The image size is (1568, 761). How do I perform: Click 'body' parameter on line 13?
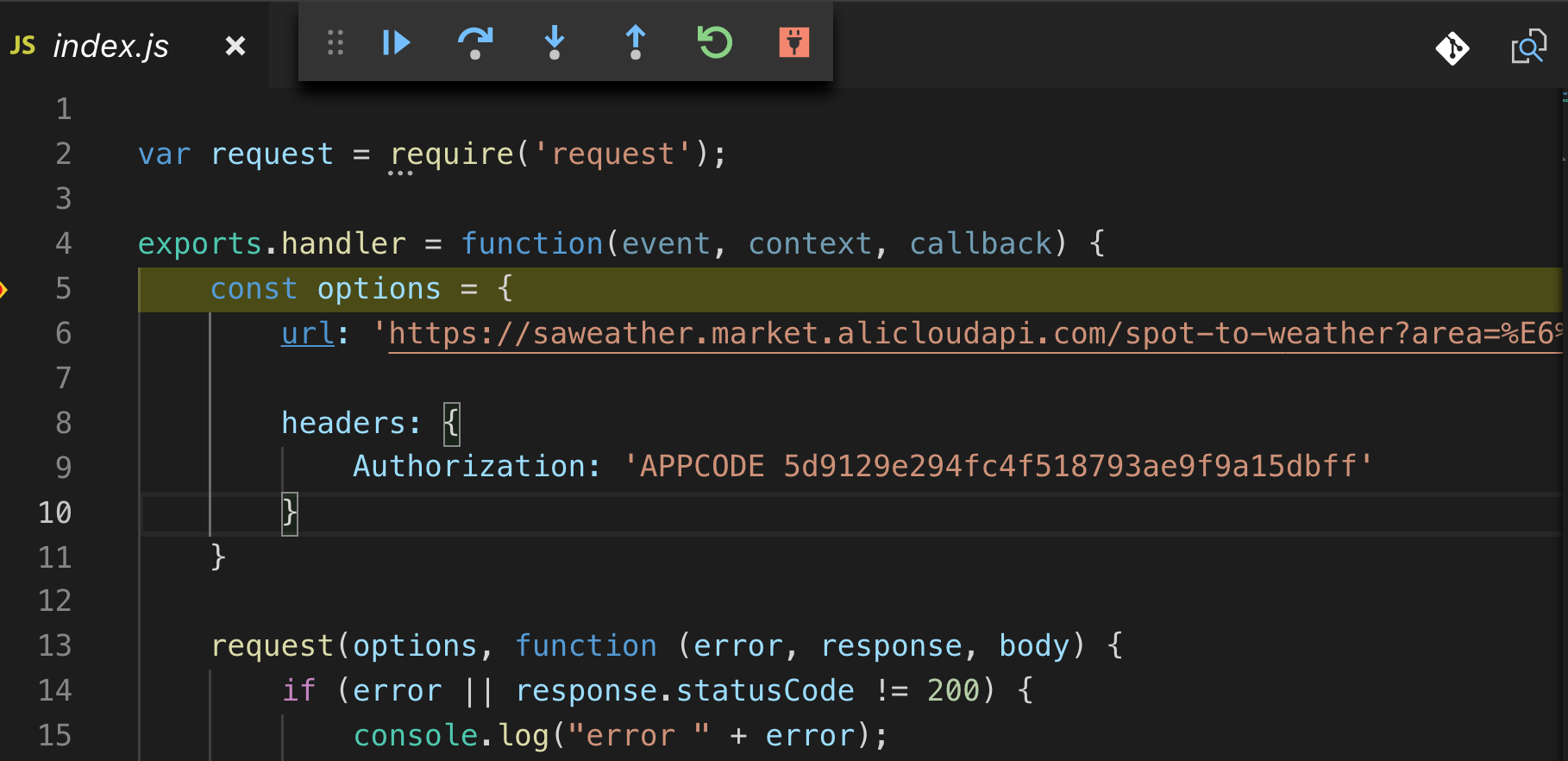[x=1034, y=646]
